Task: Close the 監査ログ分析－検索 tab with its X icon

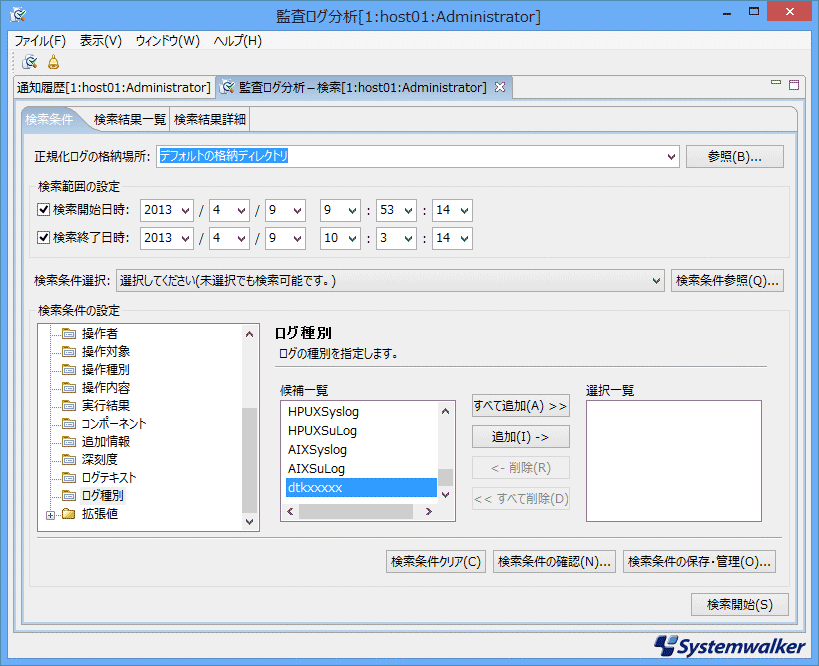Action: [x=500, y=88]
